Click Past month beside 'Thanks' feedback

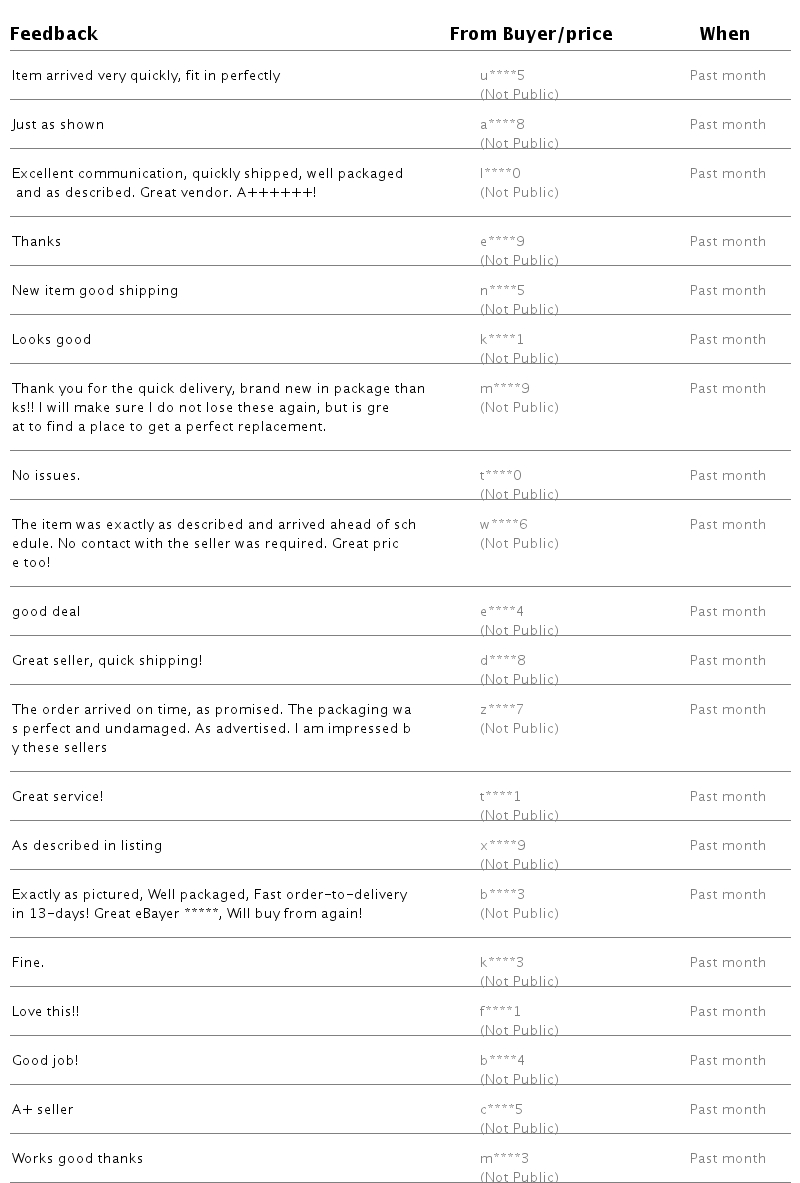point(728,241)
